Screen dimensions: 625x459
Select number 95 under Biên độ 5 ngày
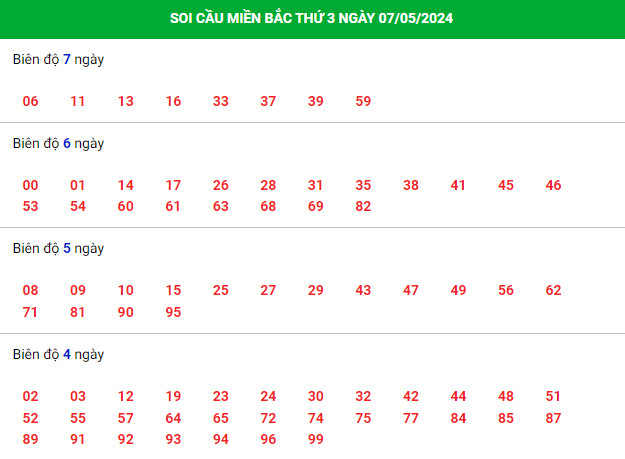173,312
